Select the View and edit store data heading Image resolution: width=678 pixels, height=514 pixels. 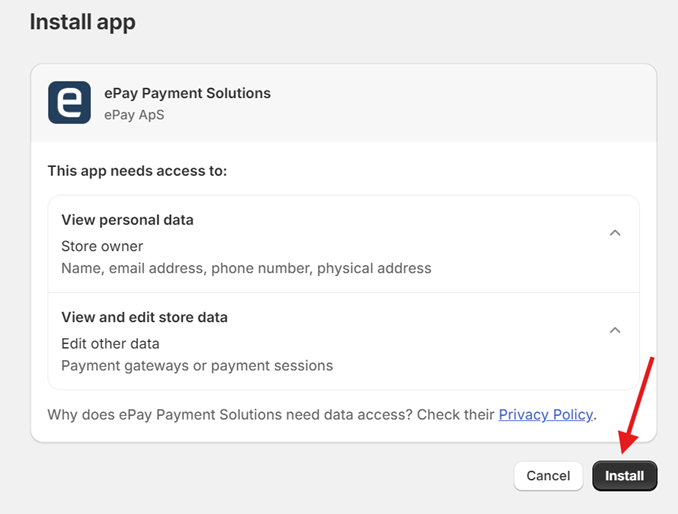pyautogui.click(x=144, y=317)
